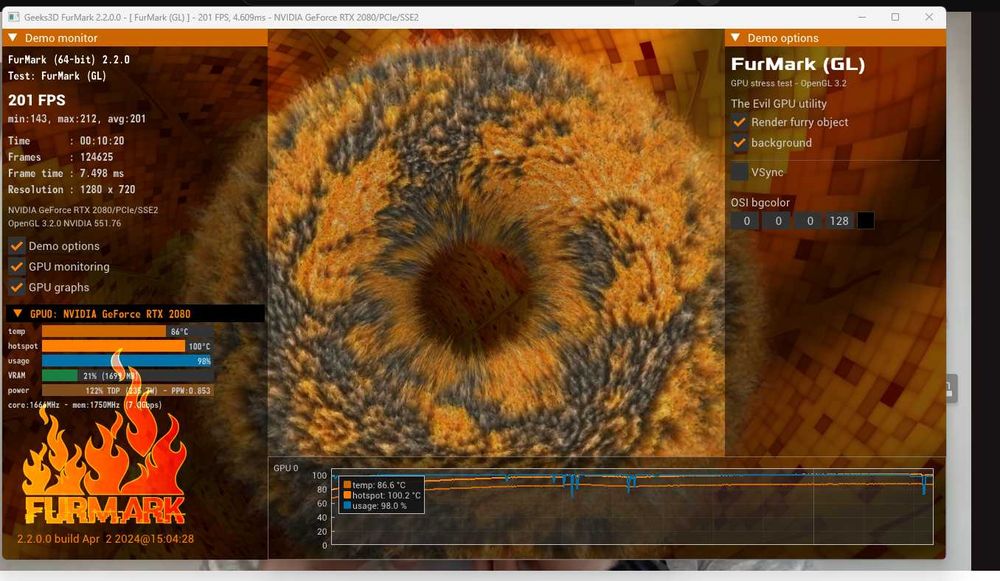The width and height of the screenshot is (1000, 581).
Task: Click the min:143, max:212, avg:201 line
Action: click(x=77, y=119)
